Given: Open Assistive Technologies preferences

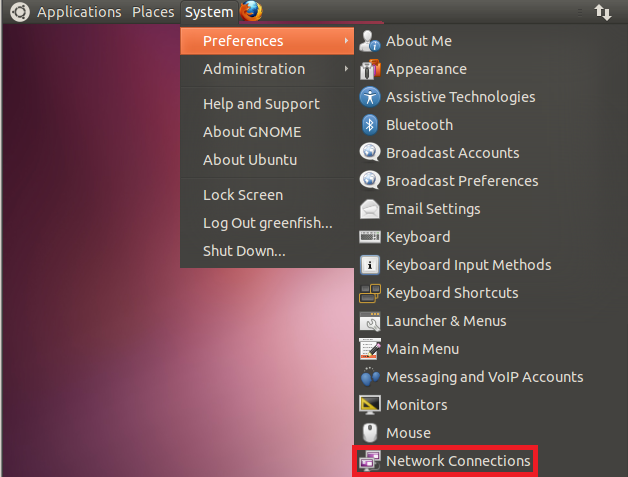Looking at the screenshot, I should click(x=491, y=97).
